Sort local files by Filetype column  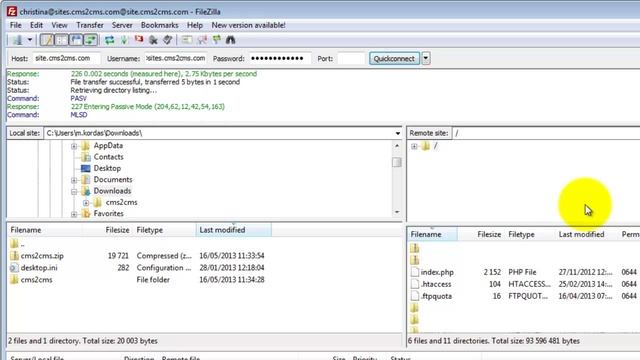point(164,230)
